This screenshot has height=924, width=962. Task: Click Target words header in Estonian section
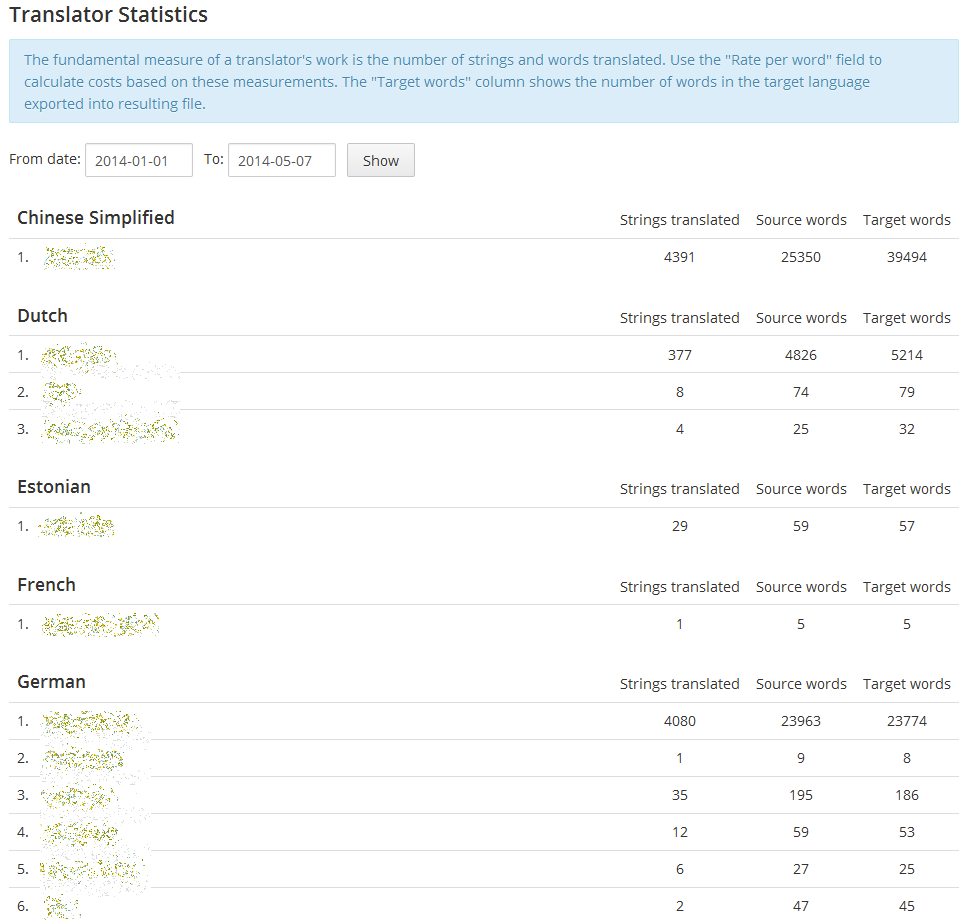[907, 489]
